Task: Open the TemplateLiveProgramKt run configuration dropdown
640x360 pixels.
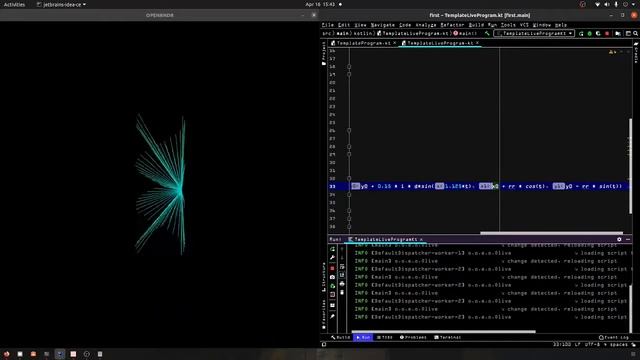Action: point(534,33)
